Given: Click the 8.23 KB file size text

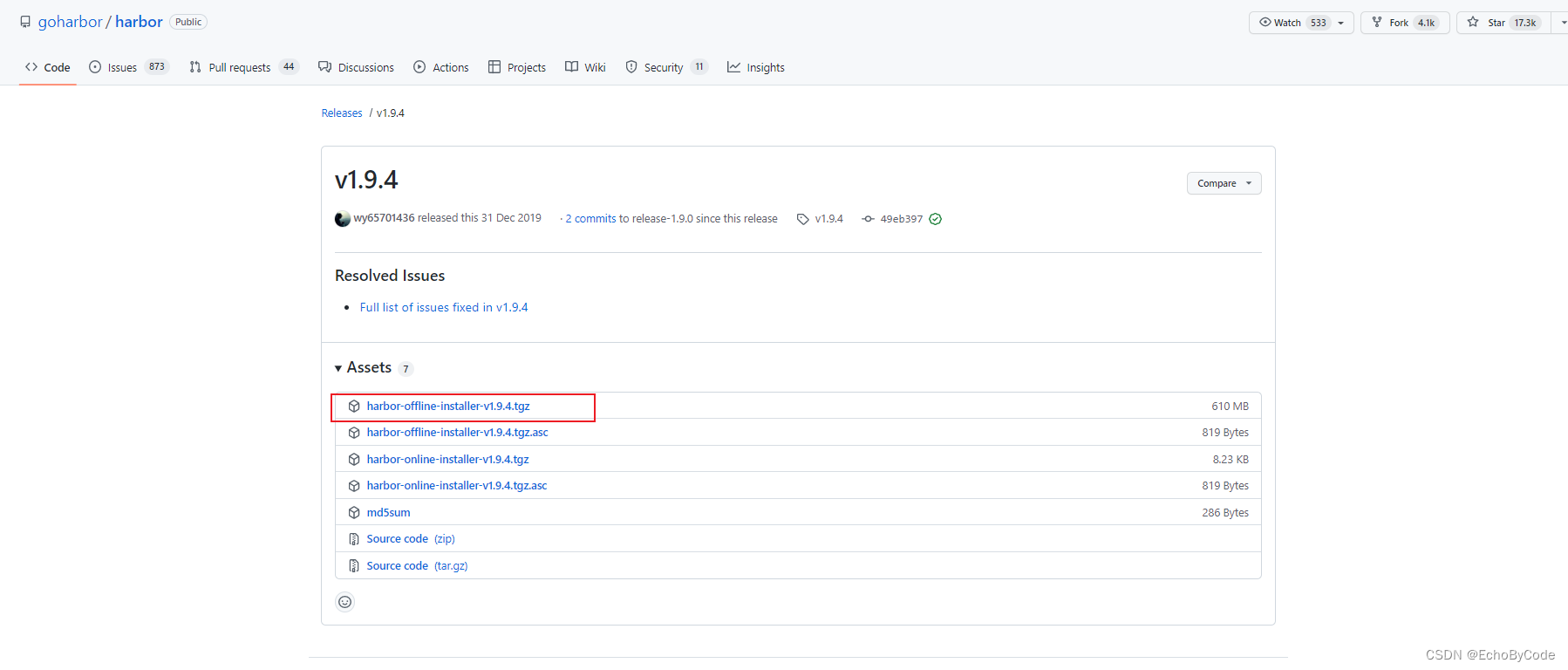Looking at the screenshot, I should pyautogui.click(x=1231, y=460).
